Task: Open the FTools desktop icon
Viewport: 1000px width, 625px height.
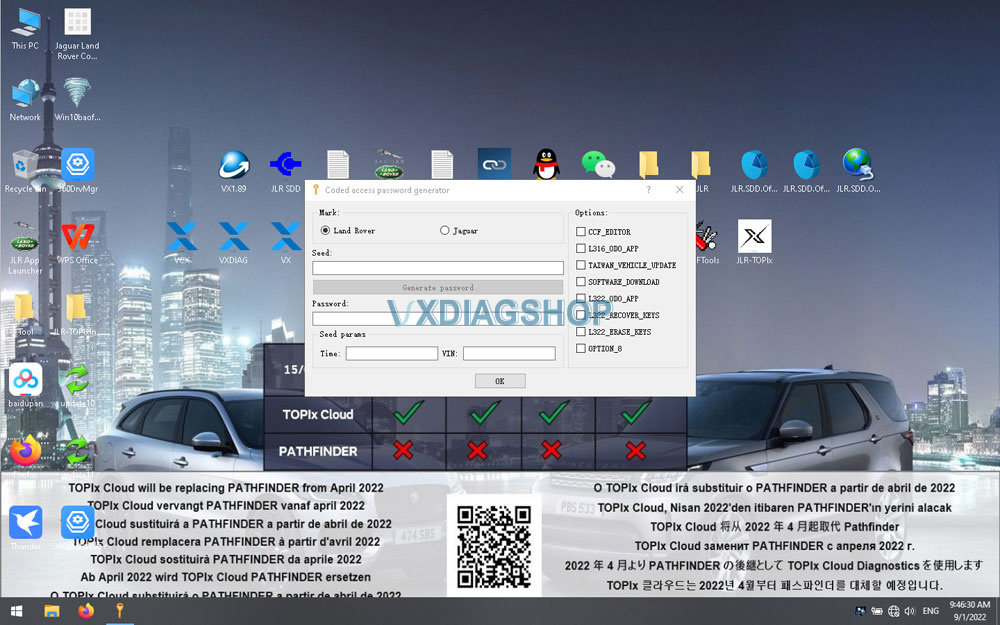Action: pyautogui.click(x=707, y=242)
